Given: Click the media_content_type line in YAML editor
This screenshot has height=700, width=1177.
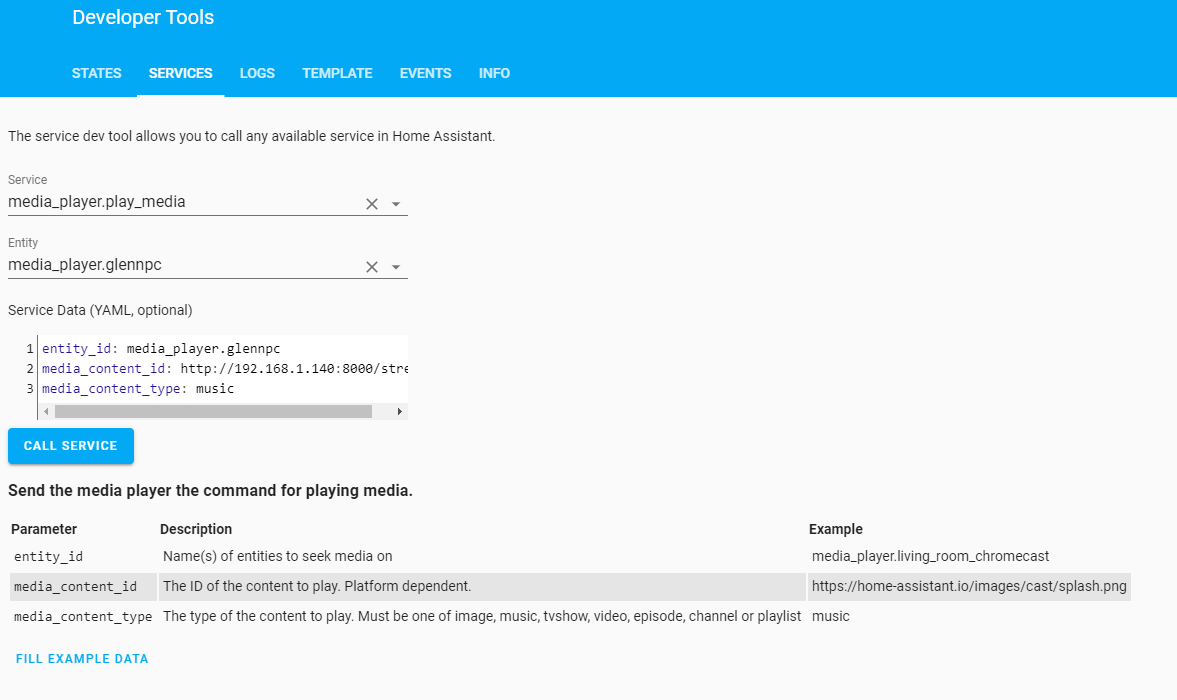Looking at the screenshot, I should point(138,388).
